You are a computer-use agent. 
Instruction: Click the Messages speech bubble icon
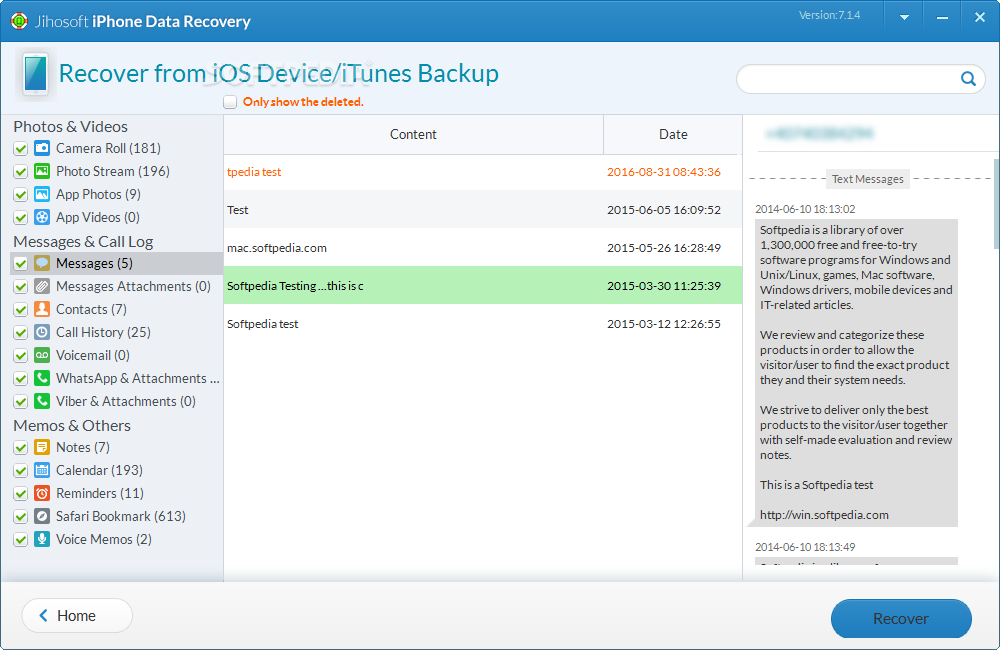(42, 263)
